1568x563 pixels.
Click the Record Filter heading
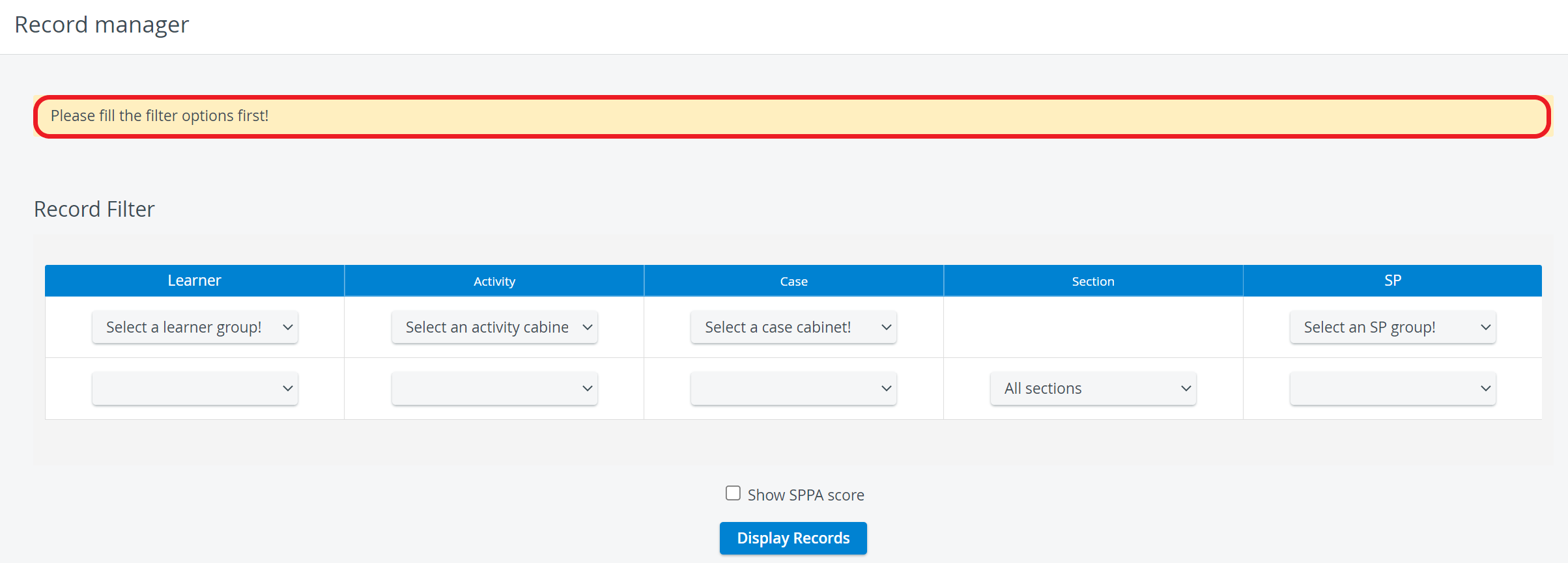tap(94, 209)
